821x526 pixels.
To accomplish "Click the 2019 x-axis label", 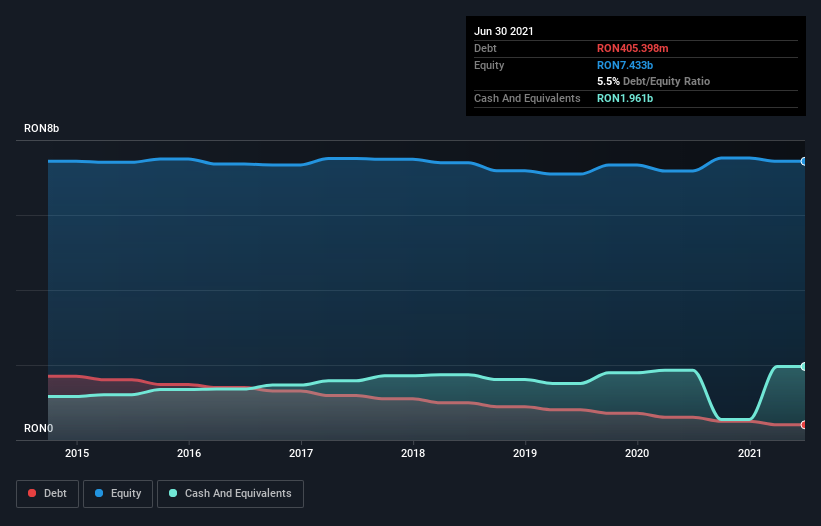I will (x=525, y=453).
